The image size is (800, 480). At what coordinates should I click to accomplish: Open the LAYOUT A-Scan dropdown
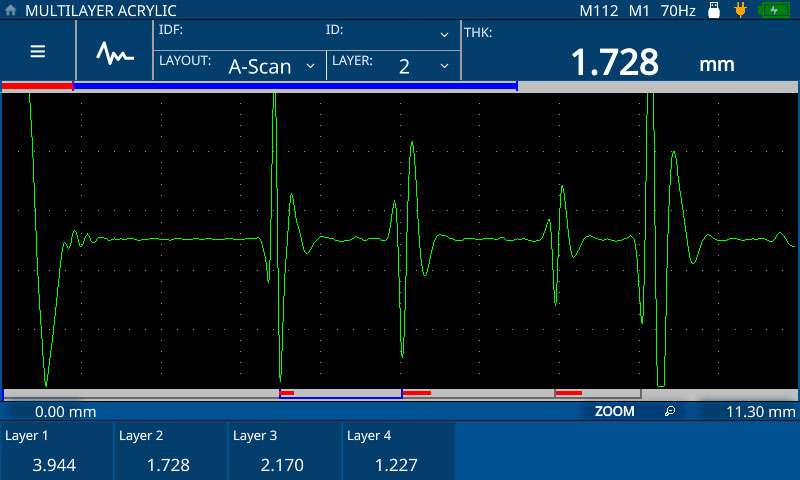240,65
